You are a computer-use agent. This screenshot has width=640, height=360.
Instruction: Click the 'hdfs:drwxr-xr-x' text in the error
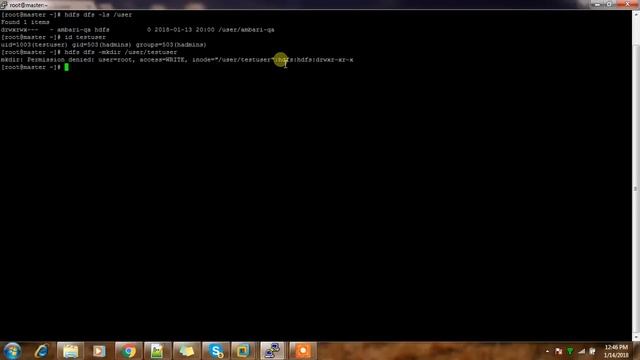(x=325, y=60)
